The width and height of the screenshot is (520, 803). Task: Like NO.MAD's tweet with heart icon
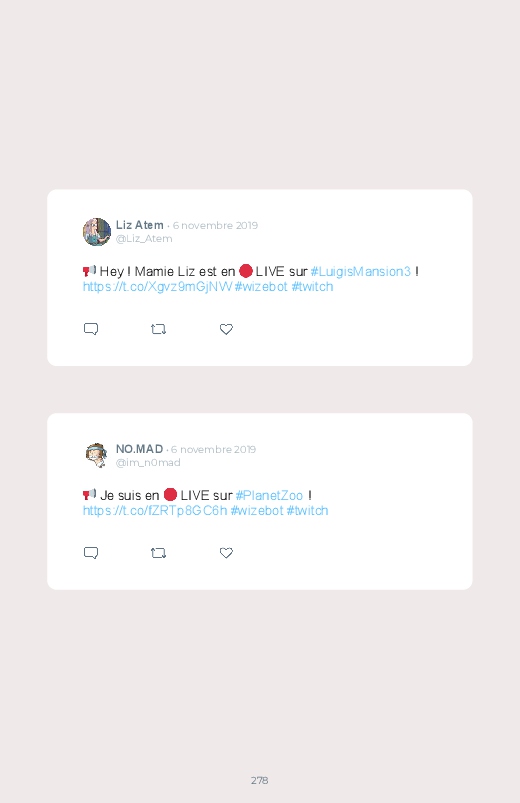point(226,553)
